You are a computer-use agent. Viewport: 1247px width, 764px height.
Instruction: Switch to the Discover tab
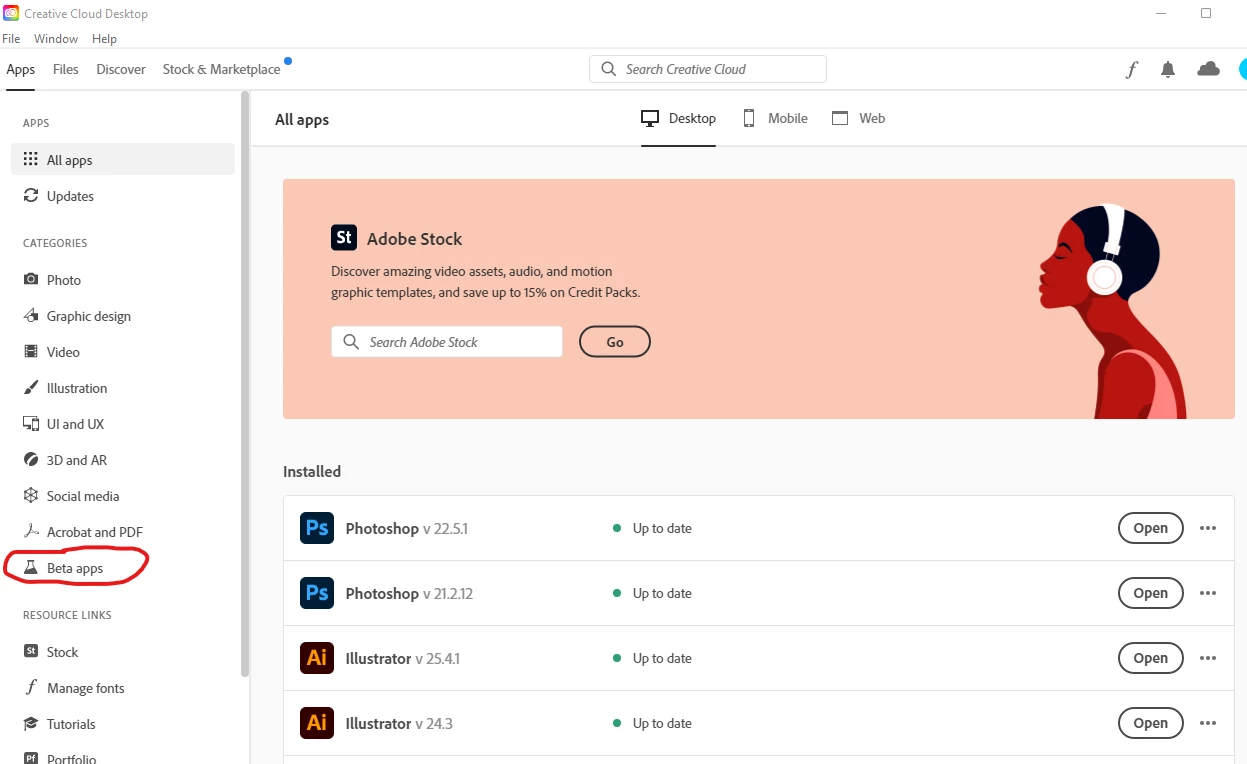click(121, 69)
